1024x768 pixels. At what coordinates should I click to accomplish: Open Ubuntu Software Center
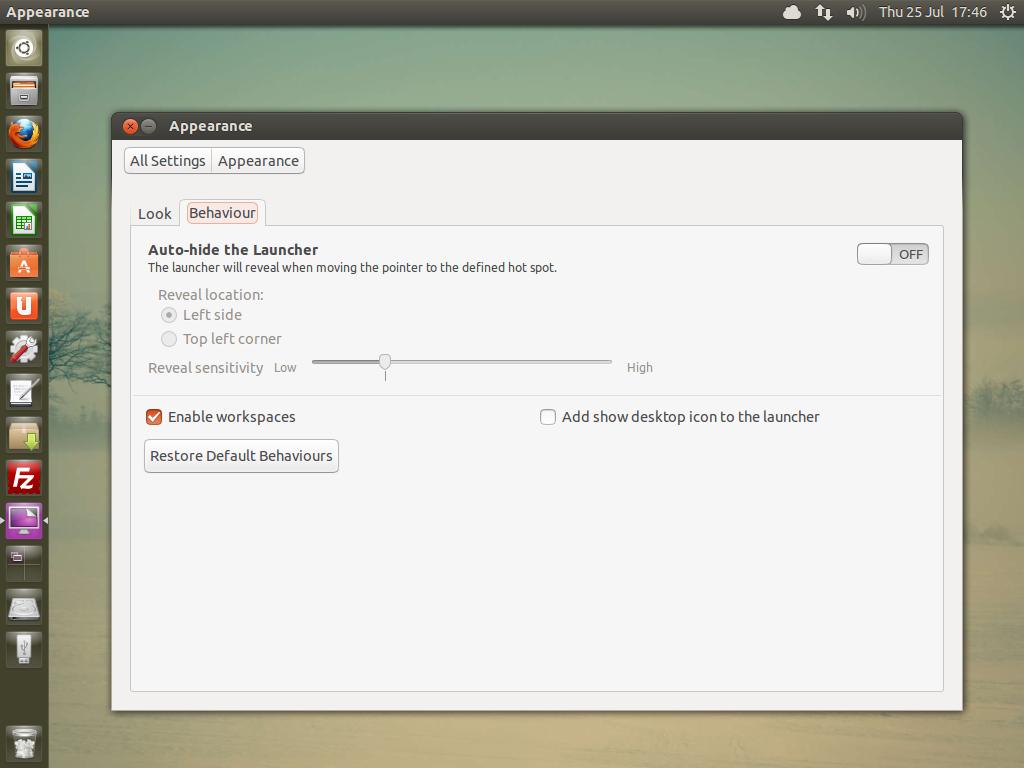pos(24,263)
